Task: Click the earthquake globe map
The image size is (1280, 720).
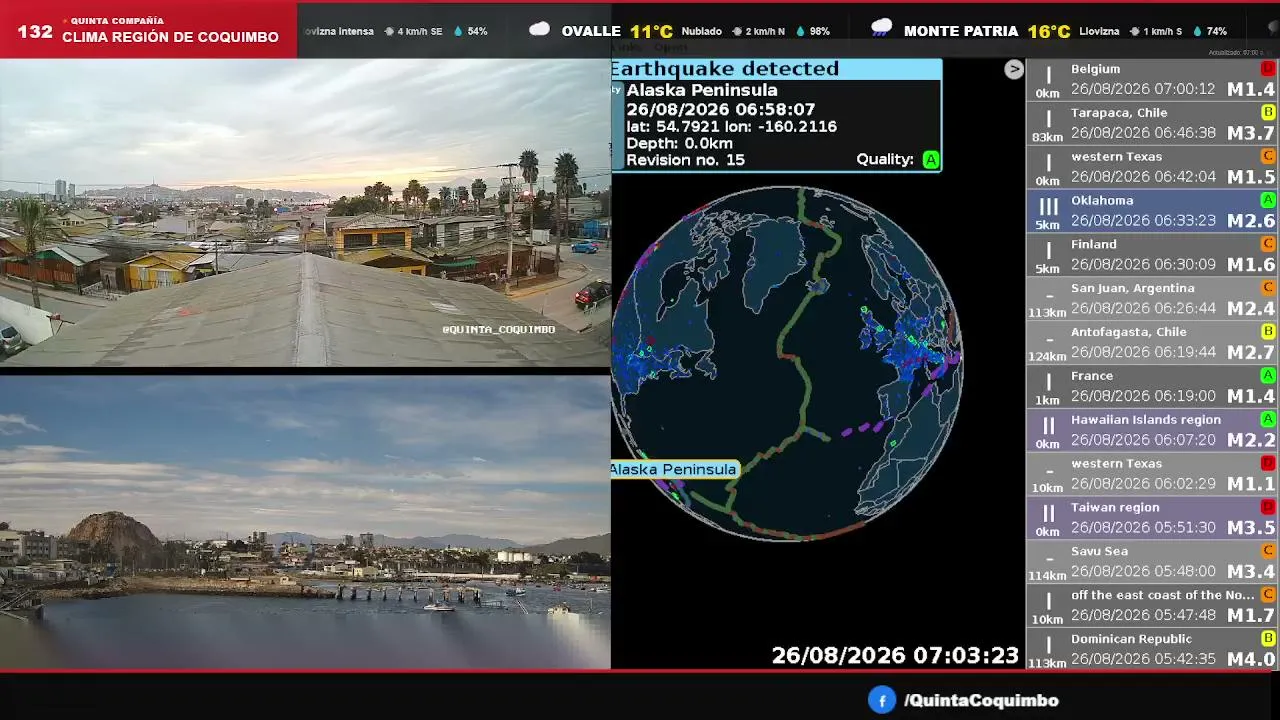Action: point(787,362)
